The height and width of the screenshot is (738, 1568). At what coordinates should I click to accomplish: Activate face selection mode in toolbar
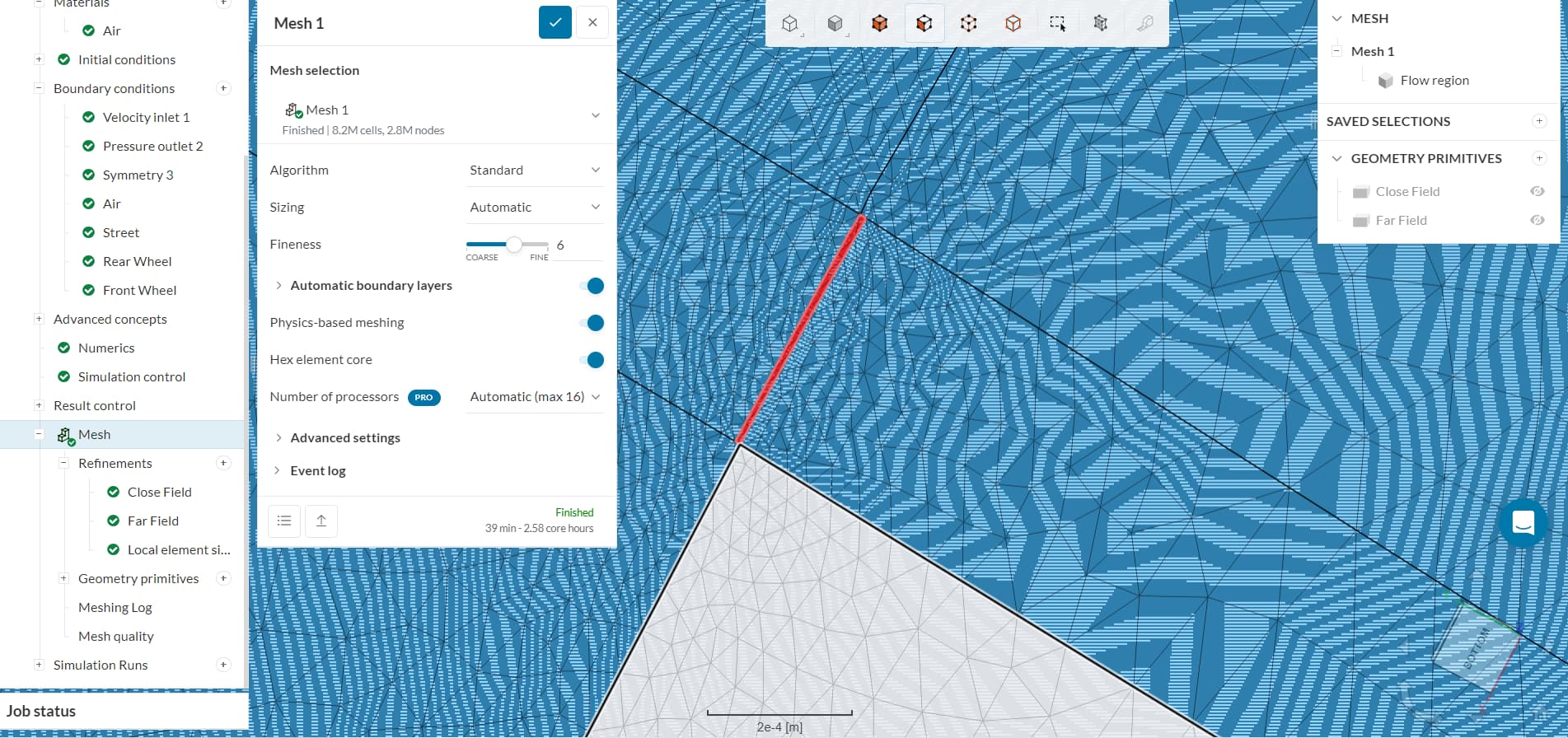(x=924, y=23)
